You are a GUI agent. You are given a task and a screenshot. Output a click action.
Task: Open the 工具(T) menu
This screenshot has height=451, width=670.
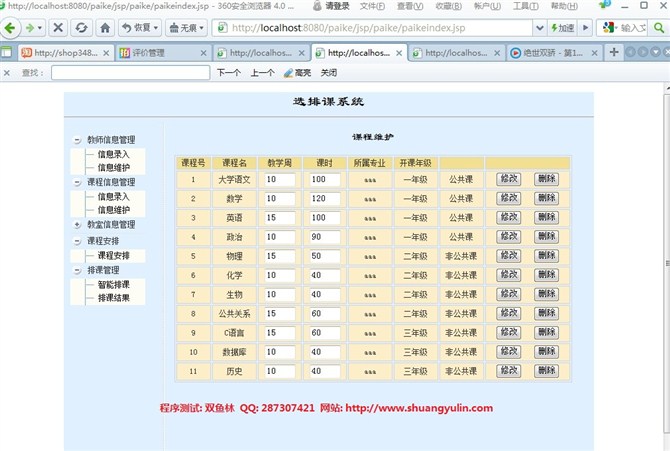pos(525,6)
